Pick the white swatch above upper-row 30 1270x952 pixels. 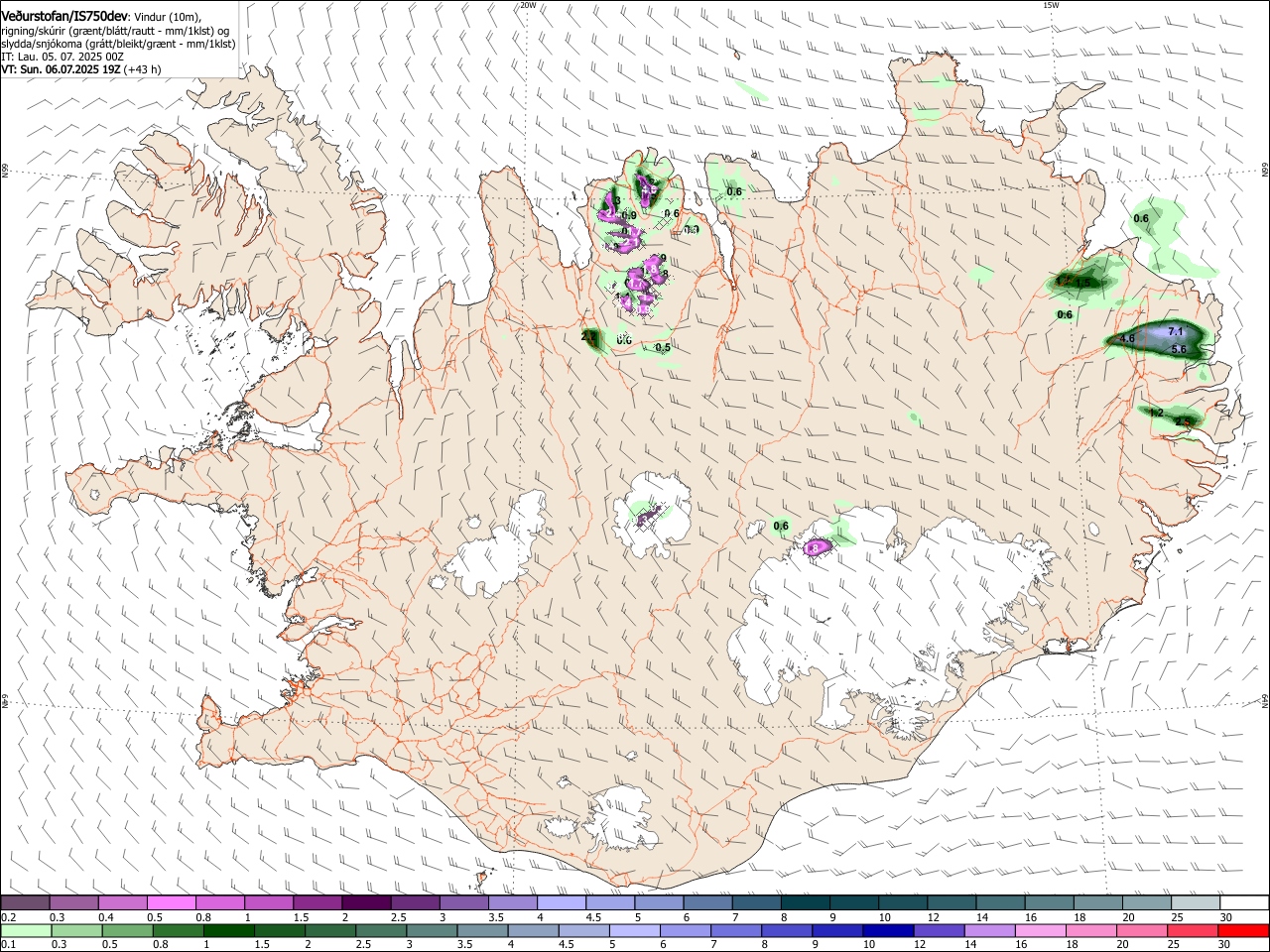(1242, 903)
